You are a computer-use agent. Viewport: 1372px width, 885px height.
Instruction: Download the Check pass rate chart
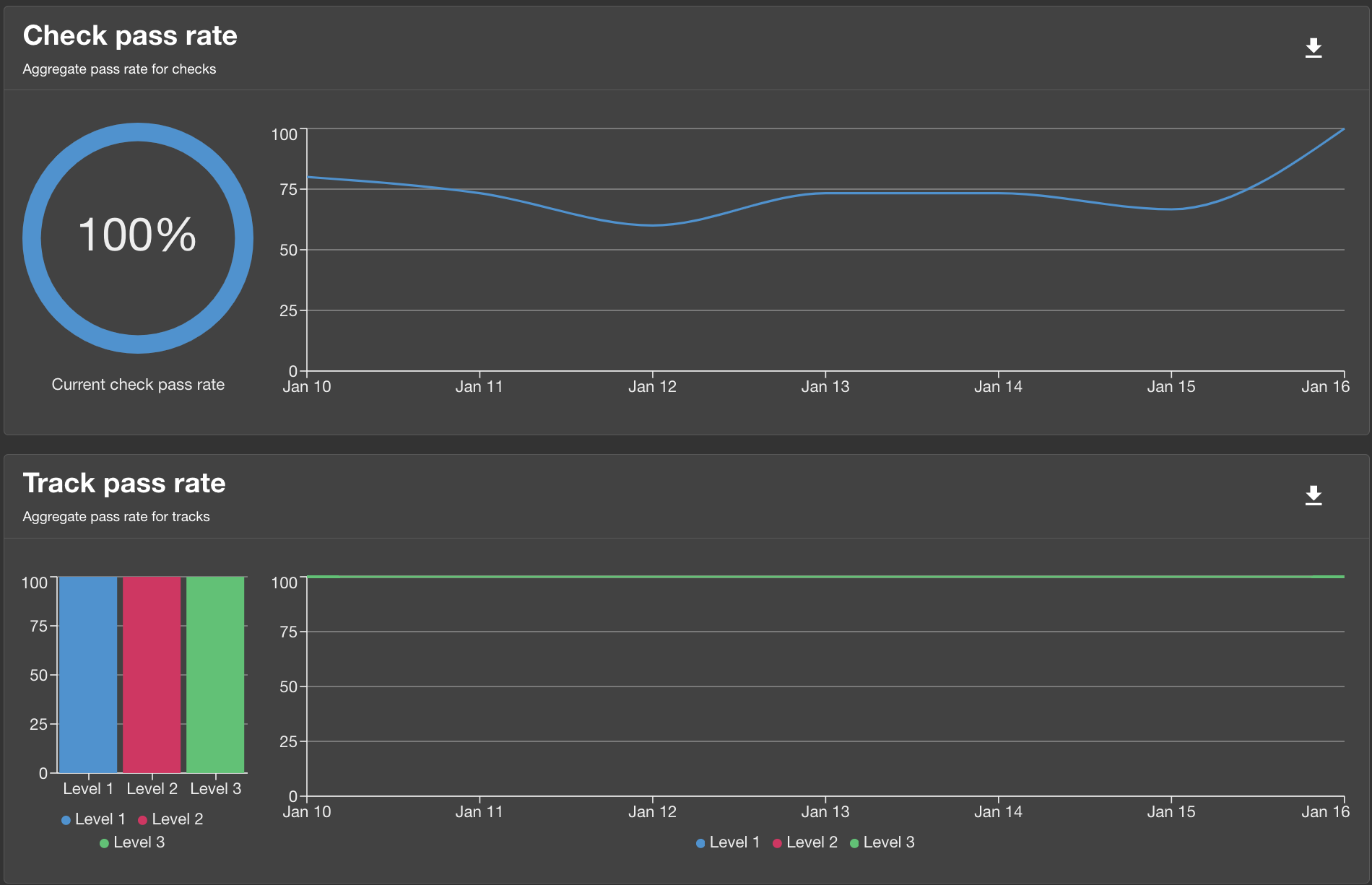(x=1314, y=48)
